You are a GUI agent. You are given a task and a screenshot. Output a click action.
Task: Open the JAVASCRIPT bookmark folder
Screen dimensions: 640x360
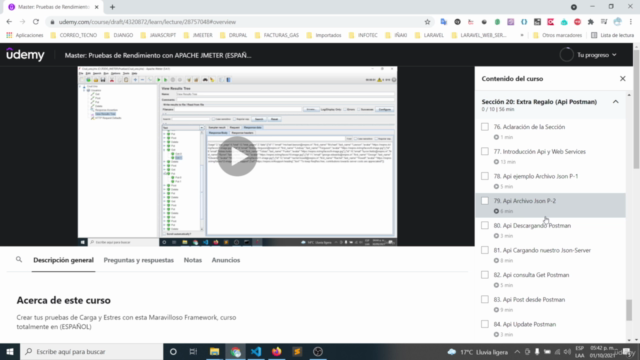coord(158,35)
